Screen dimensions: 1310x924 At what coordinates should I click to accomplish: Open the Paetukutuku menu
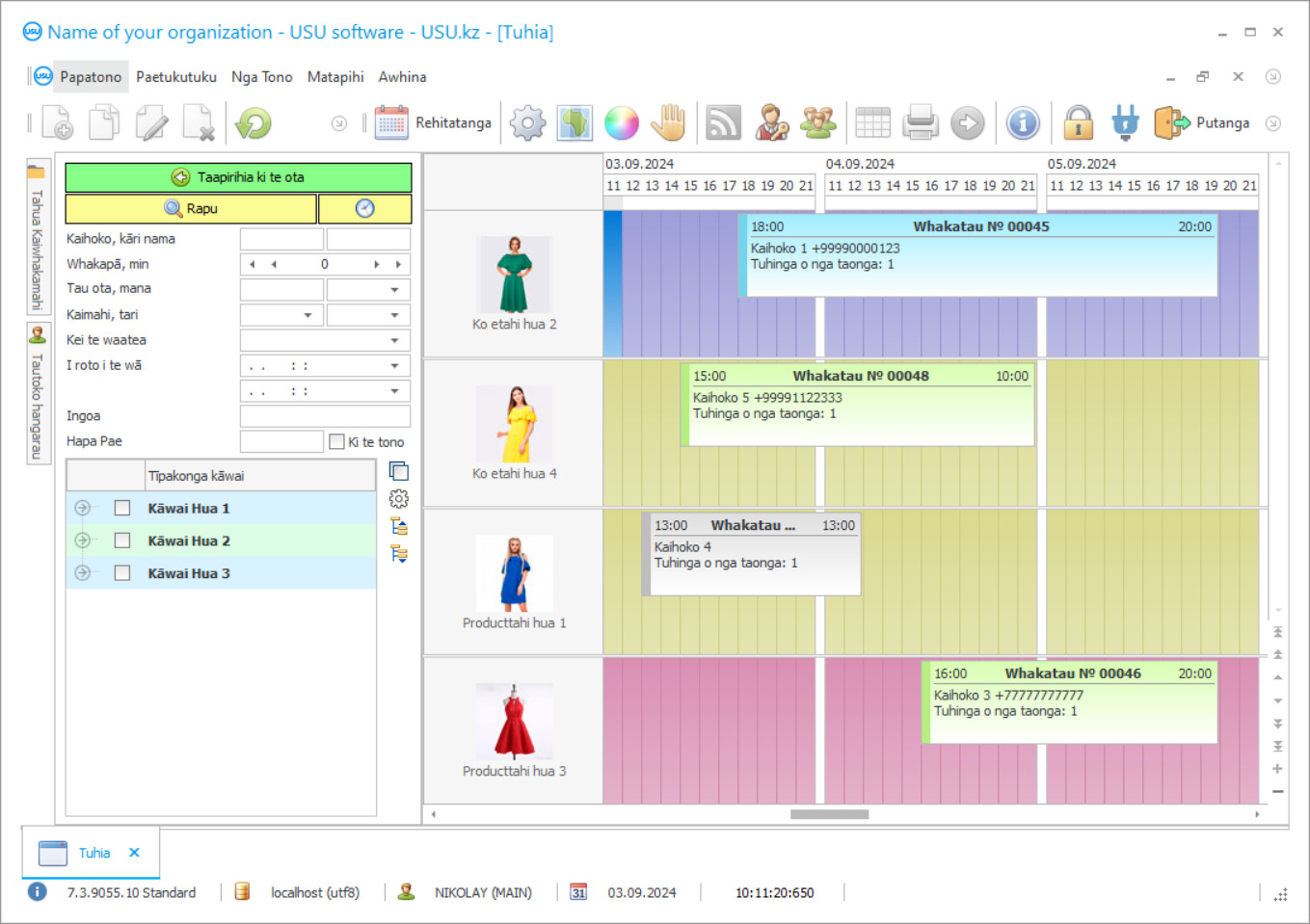click(x=176, y=77)
